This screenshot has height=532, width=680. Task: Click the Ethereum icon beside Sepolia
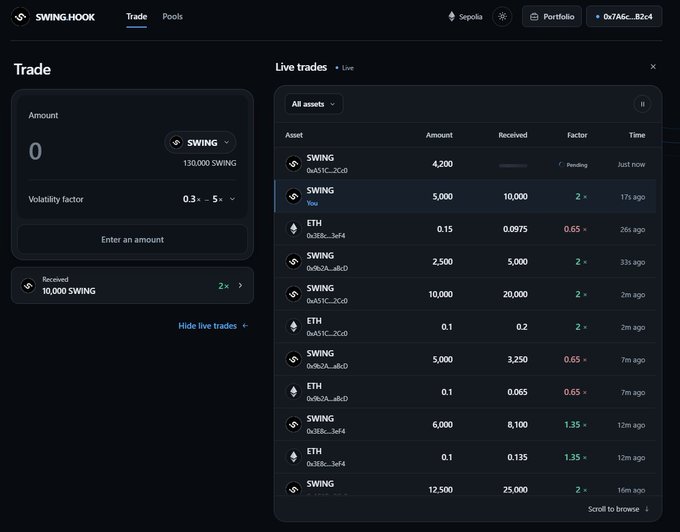[451, 16]
